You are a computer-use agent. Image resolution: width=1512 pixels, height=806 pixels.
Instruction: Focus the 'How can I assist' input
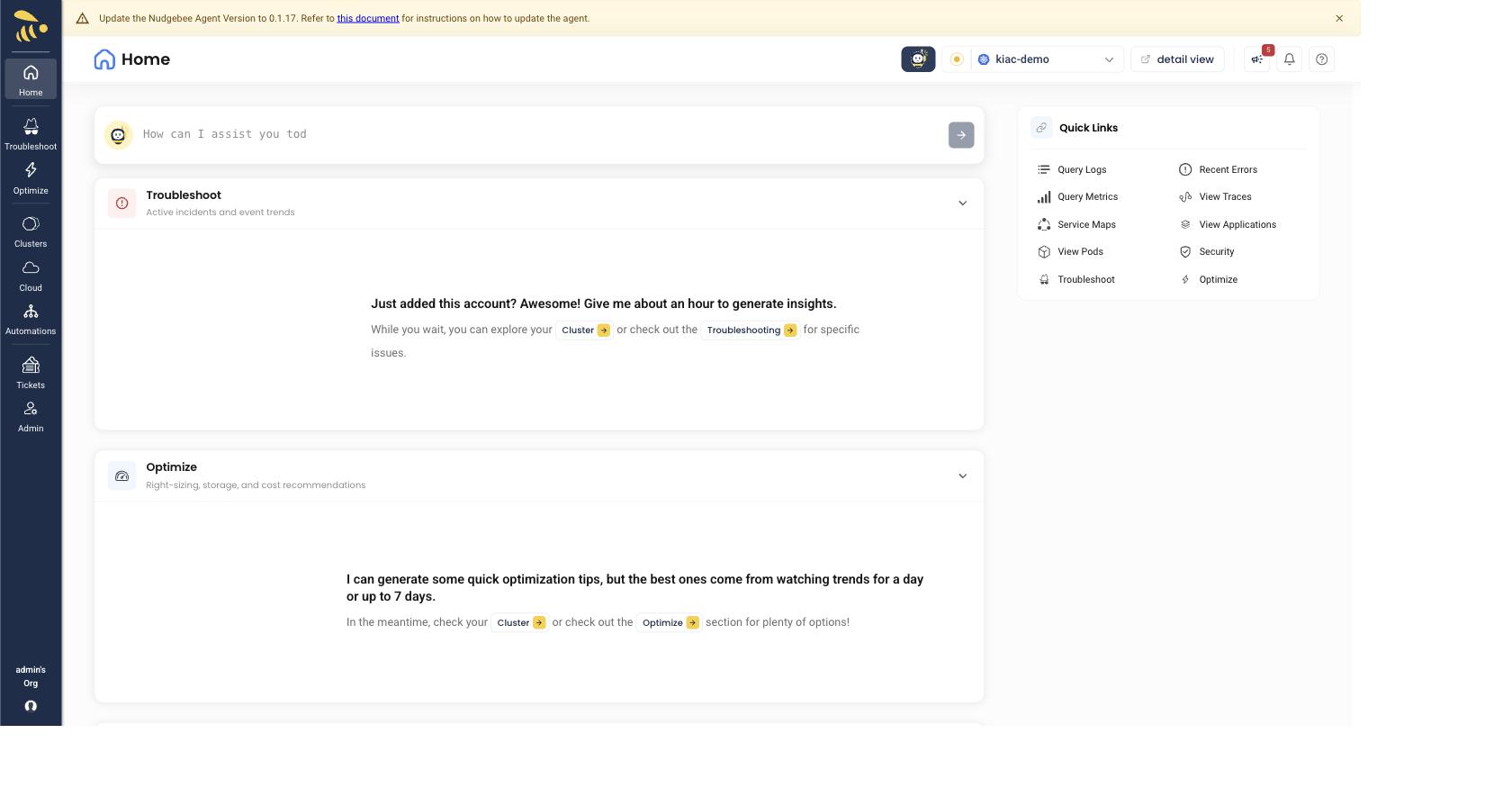[540, 134]
